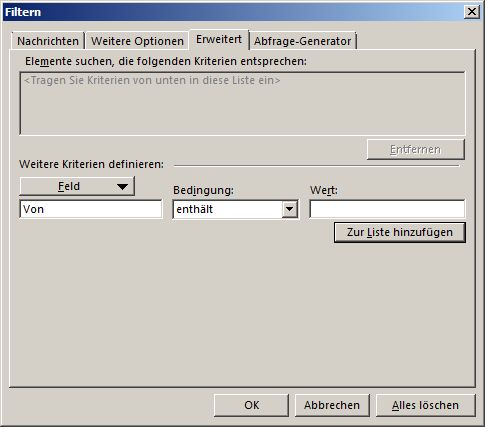Viewport: 485px width, 427px height.
Task: Close the Filtern dialog with the X
Action: coord(472,12)
